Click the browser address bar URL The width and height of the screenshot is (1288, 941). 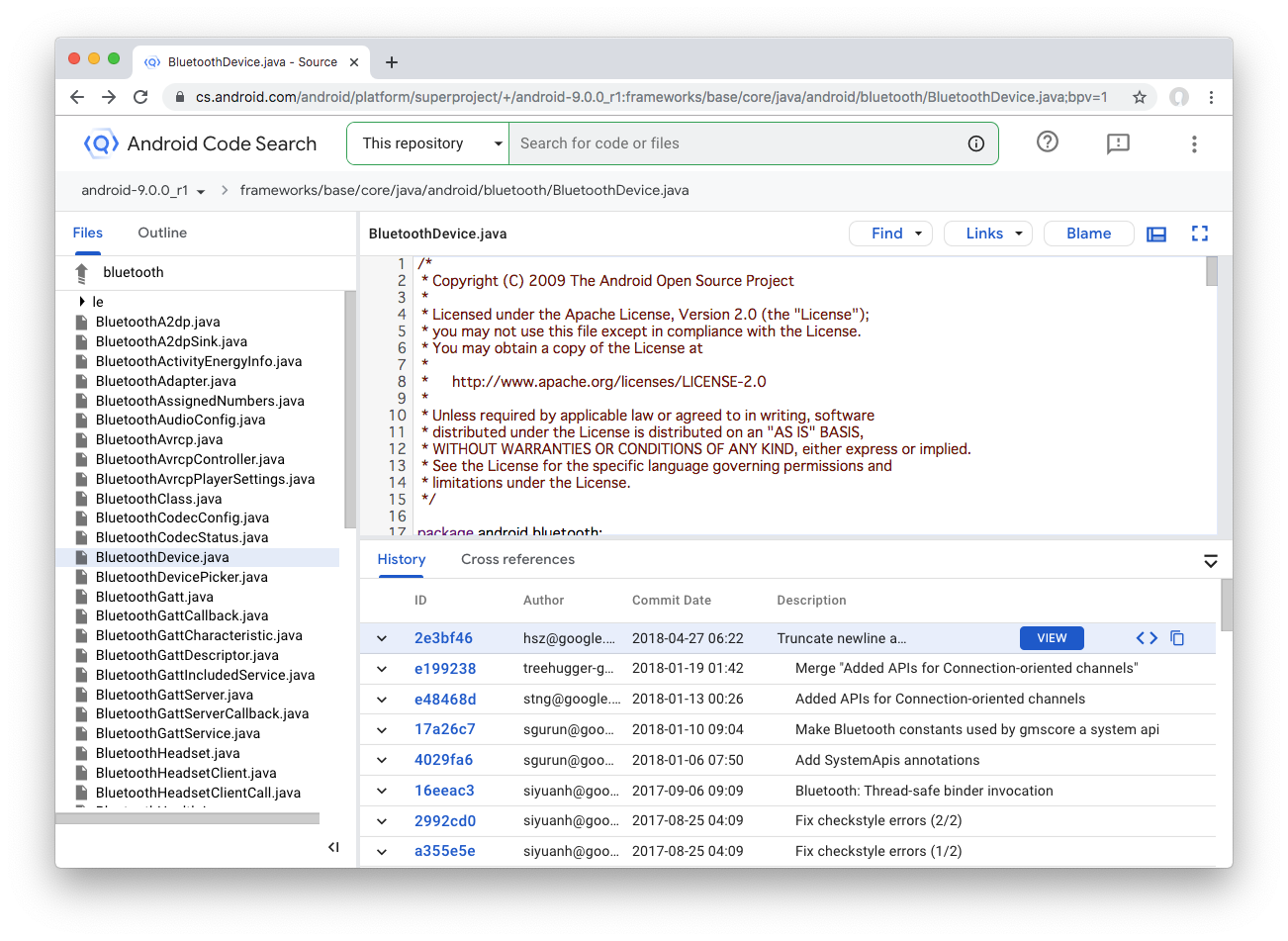click(x=651, y=97)
